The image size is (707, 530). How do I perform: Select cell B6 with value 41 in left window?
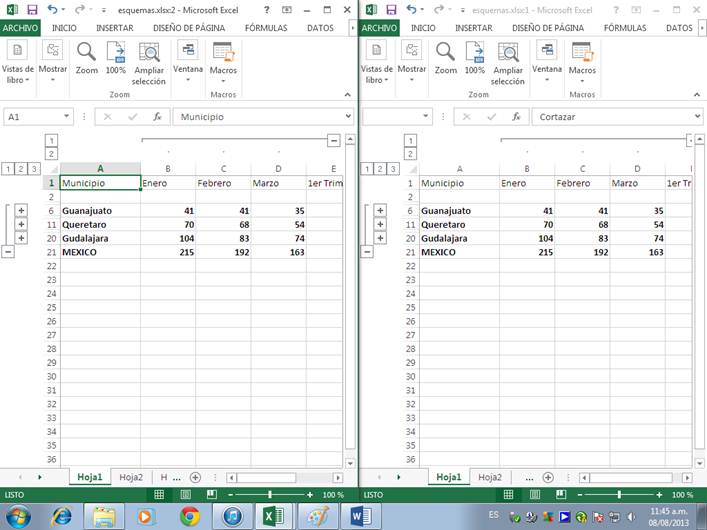point(168,211)
